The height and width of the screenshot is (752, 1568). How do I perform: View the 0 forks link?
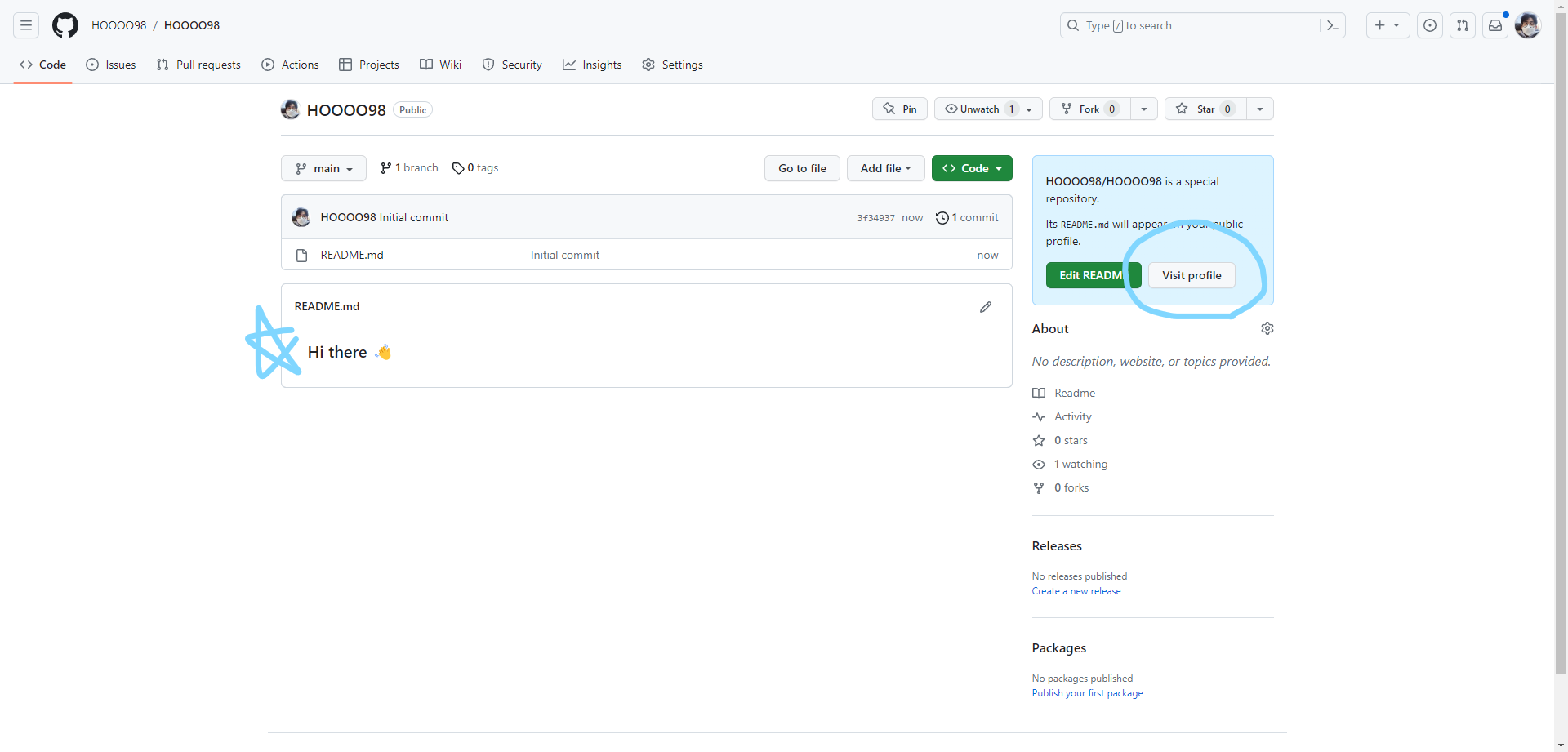[x=1061, y=487]
